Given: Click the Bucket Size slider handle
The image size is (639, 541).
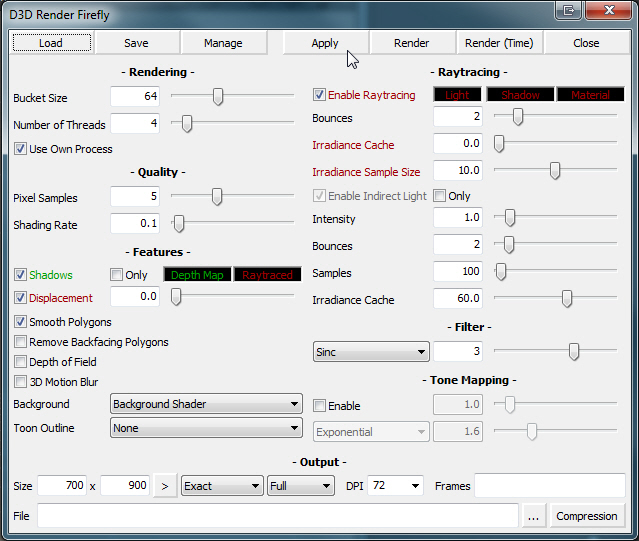Looking at the screenshot, I should (218, 97).
